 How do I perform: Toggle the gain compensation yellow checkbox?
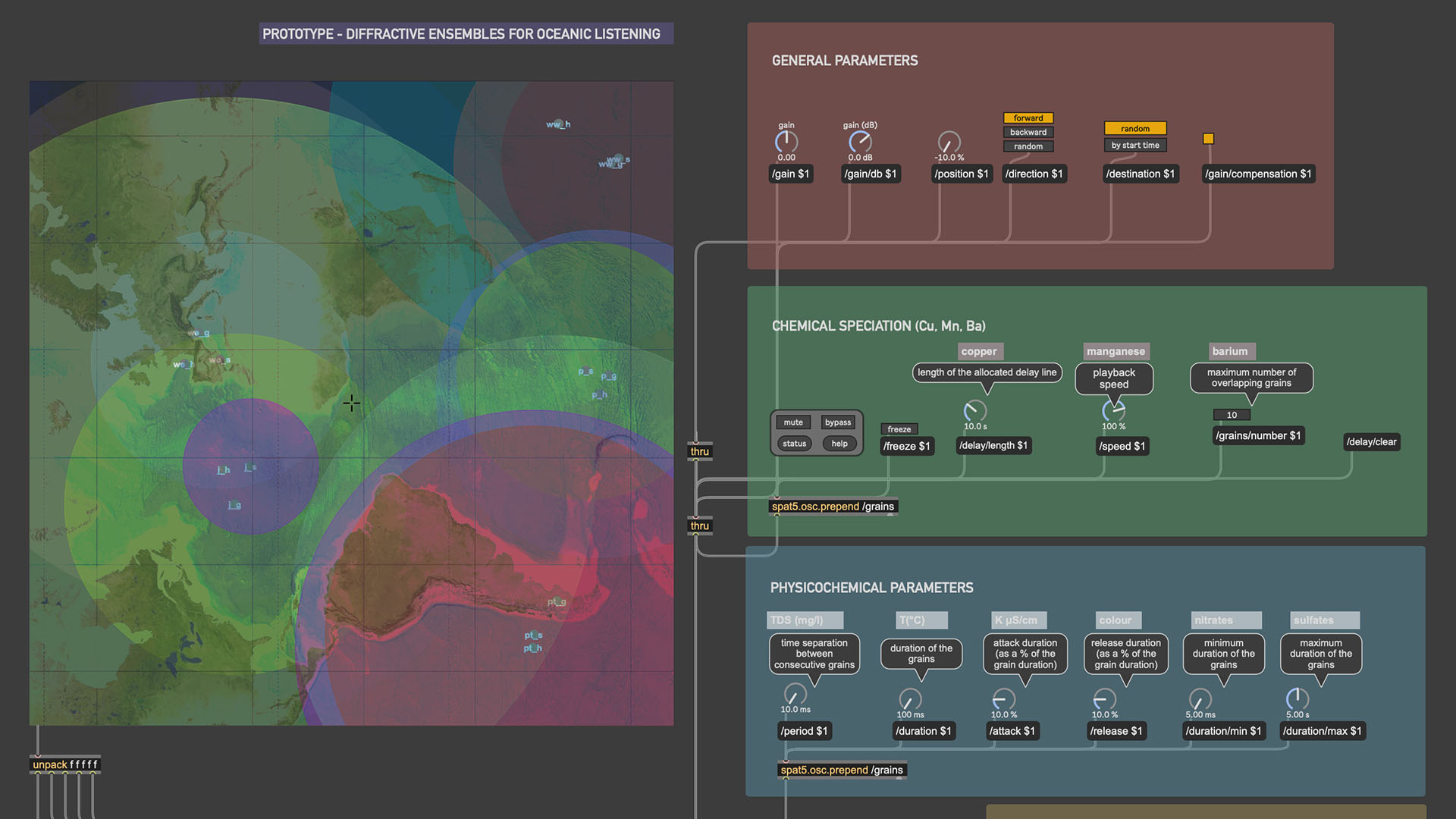click(x=1209, y=139)
